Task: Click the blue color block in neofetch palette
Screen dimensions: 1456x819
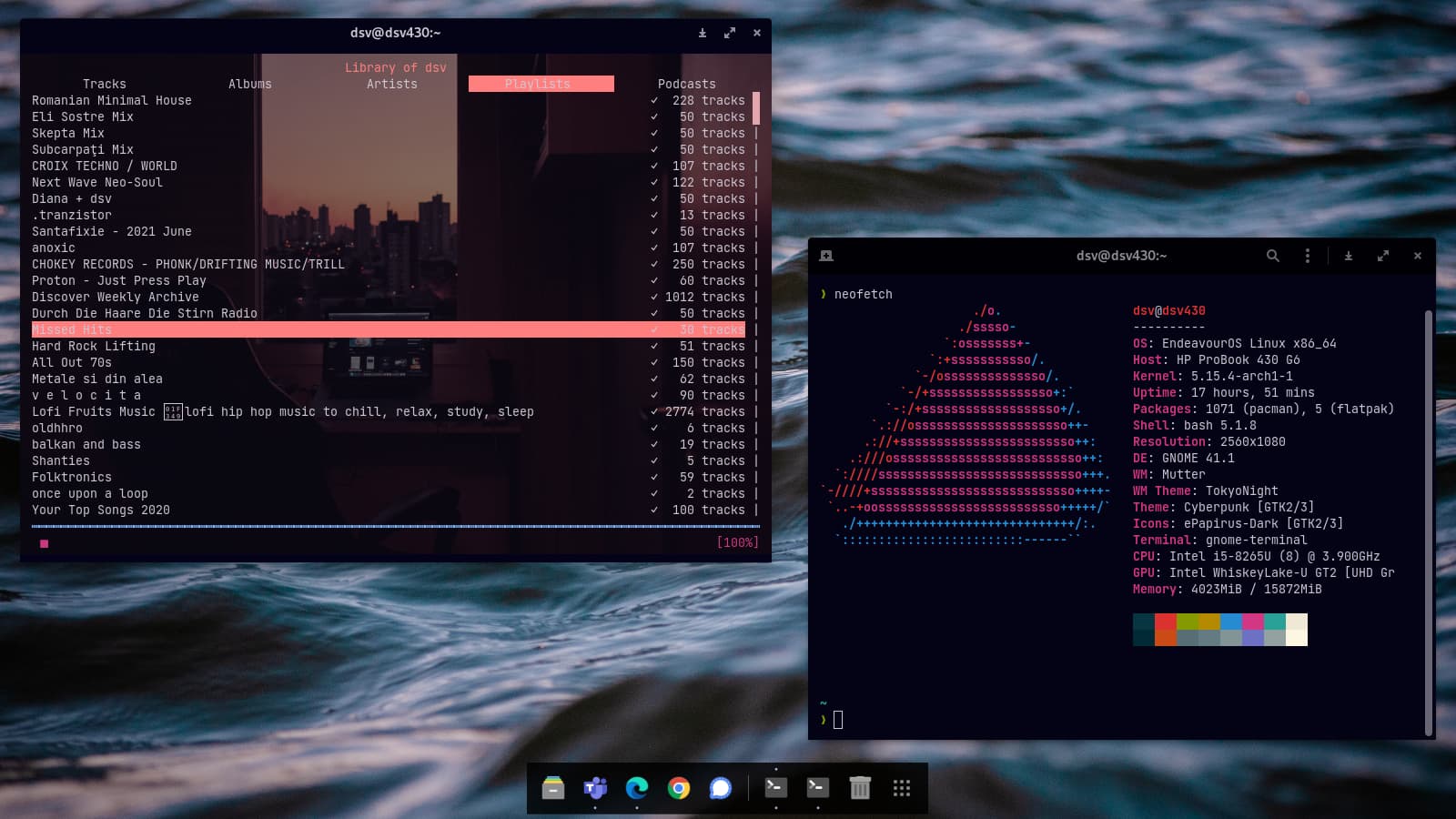Action: coord(1231,622)
